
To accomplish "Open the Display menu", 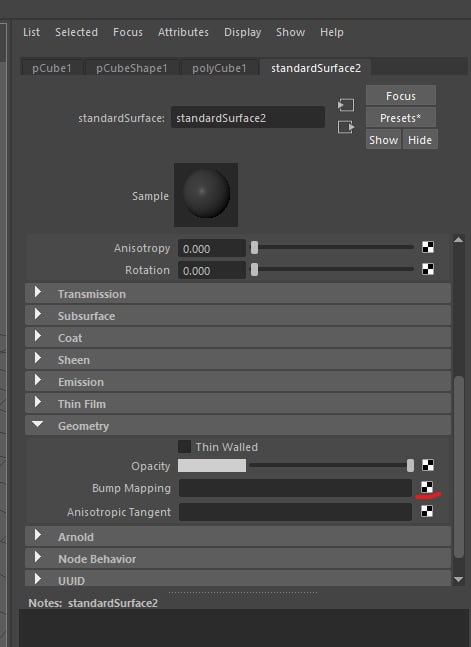I will pos(242,32).
